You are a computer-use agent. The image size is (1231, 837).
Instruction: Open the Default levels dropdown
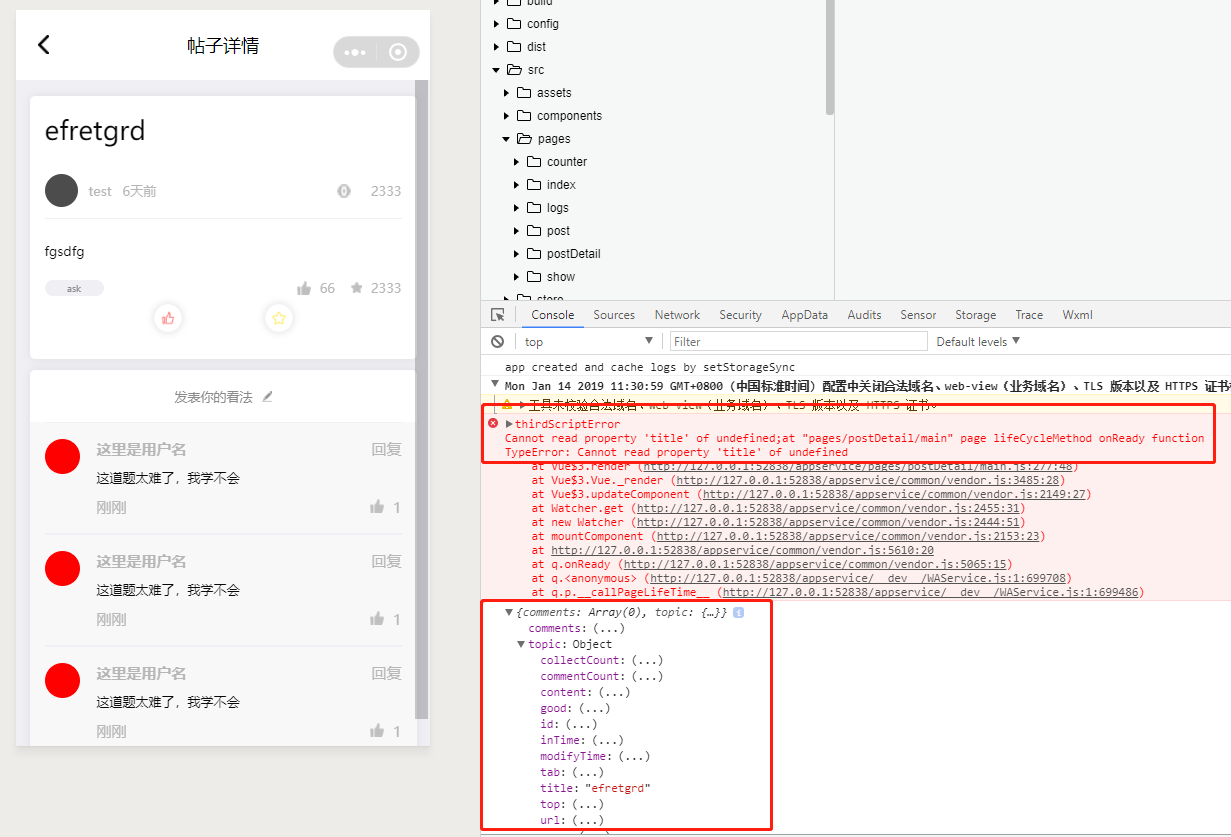pos(976,341)
